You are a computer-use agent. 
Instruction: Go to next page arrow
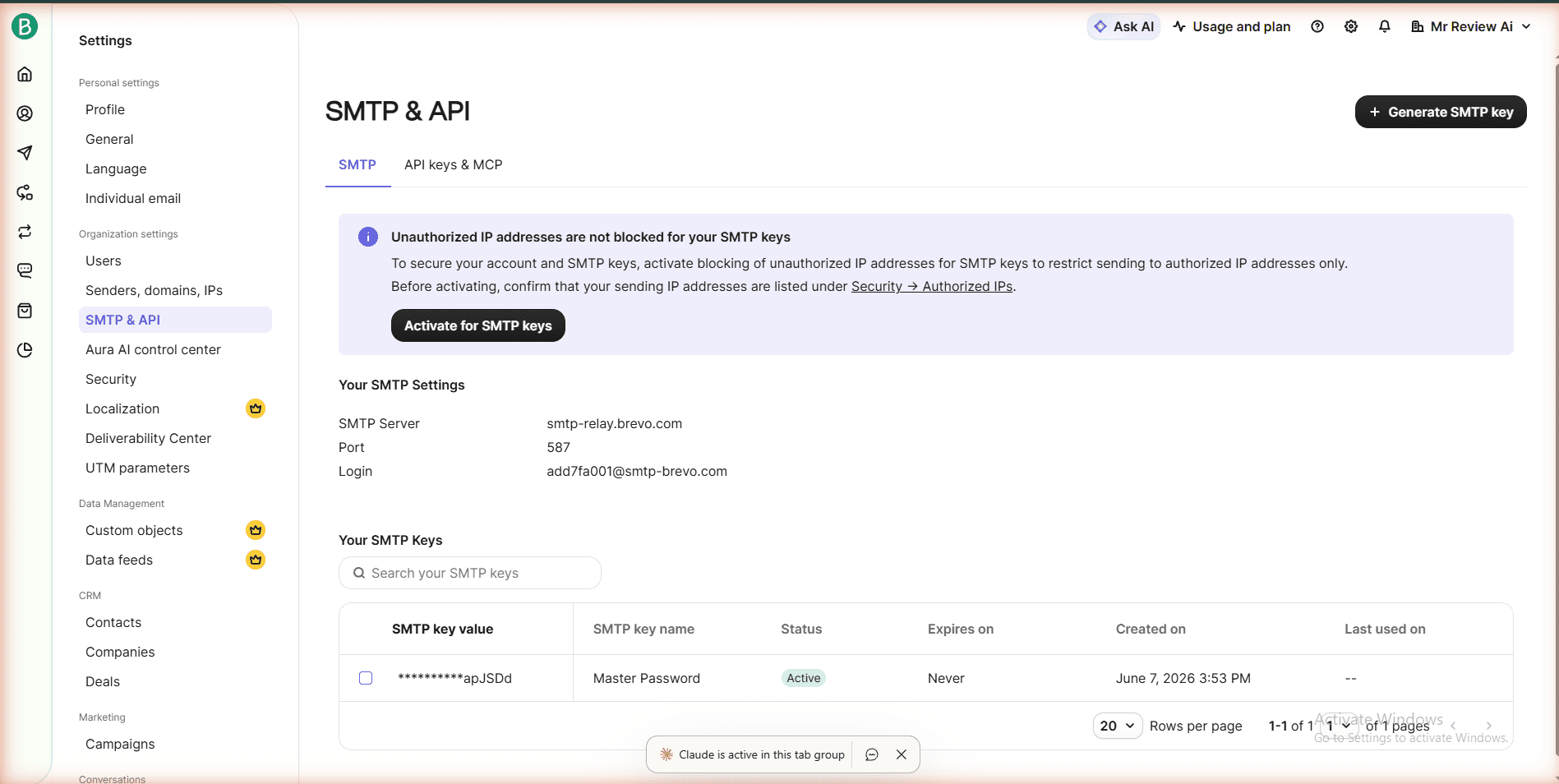click(1489, 726)
